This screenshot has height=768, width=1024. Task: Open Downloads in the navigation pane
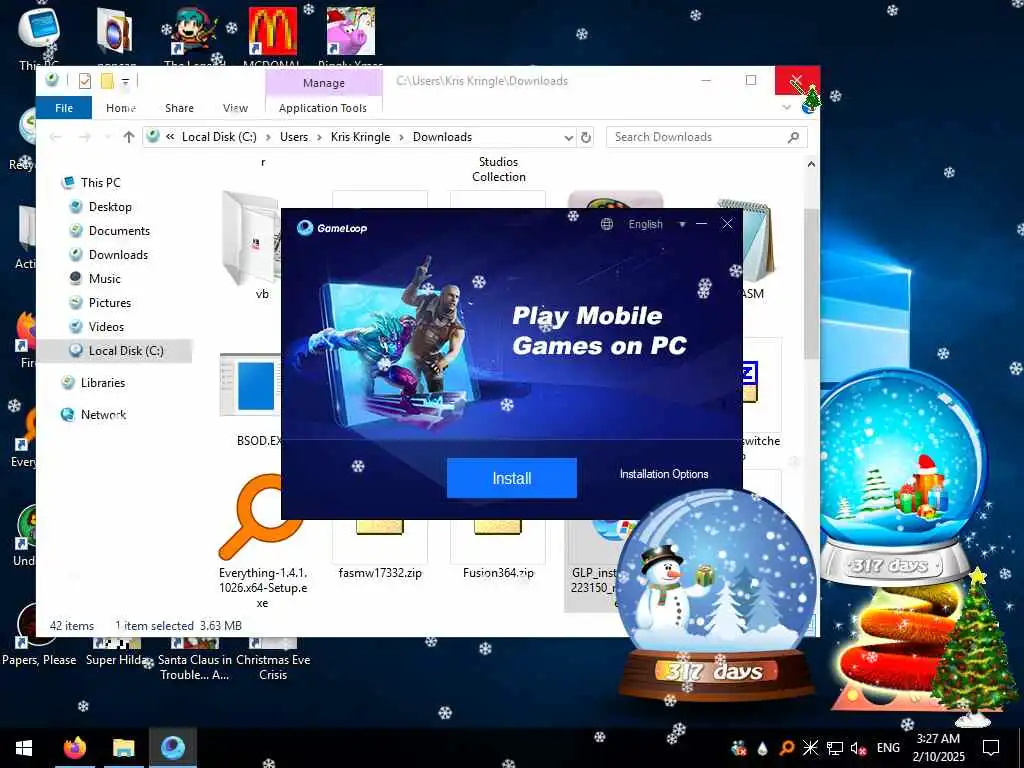pyautogui.click(x=118, y=255)
